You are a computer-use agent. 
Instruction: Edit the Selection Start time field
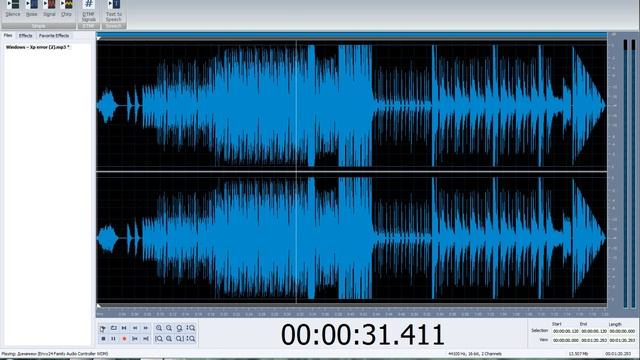click(566, 331)
